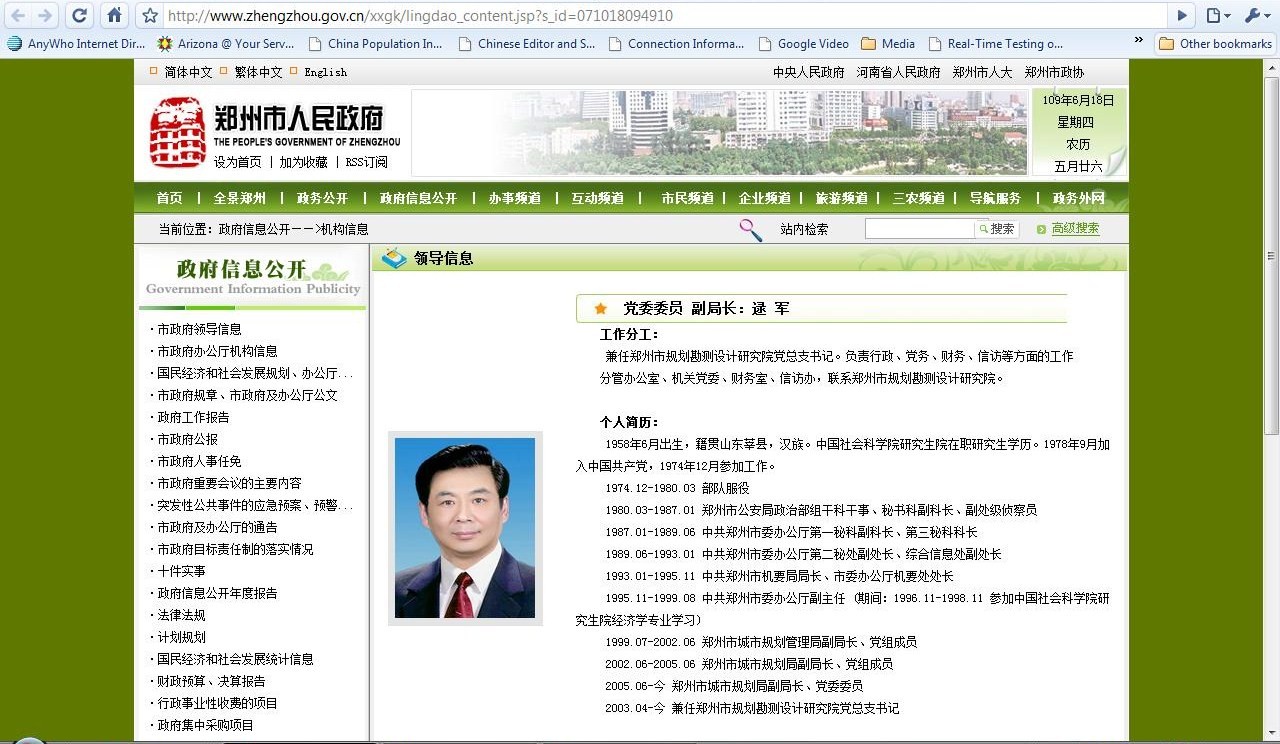Open the Other bookmarks folder

pyautogui.click(x=1215, y=44)
